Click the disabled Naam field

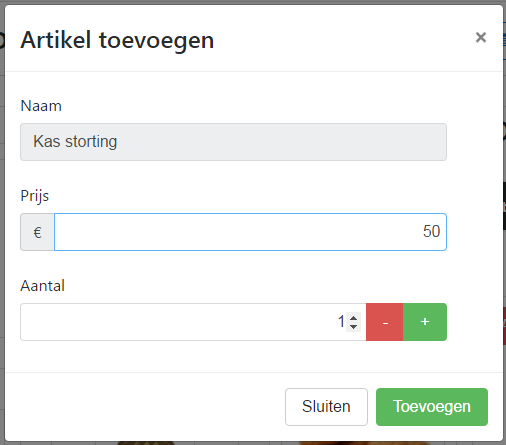[x=233, y=142]
